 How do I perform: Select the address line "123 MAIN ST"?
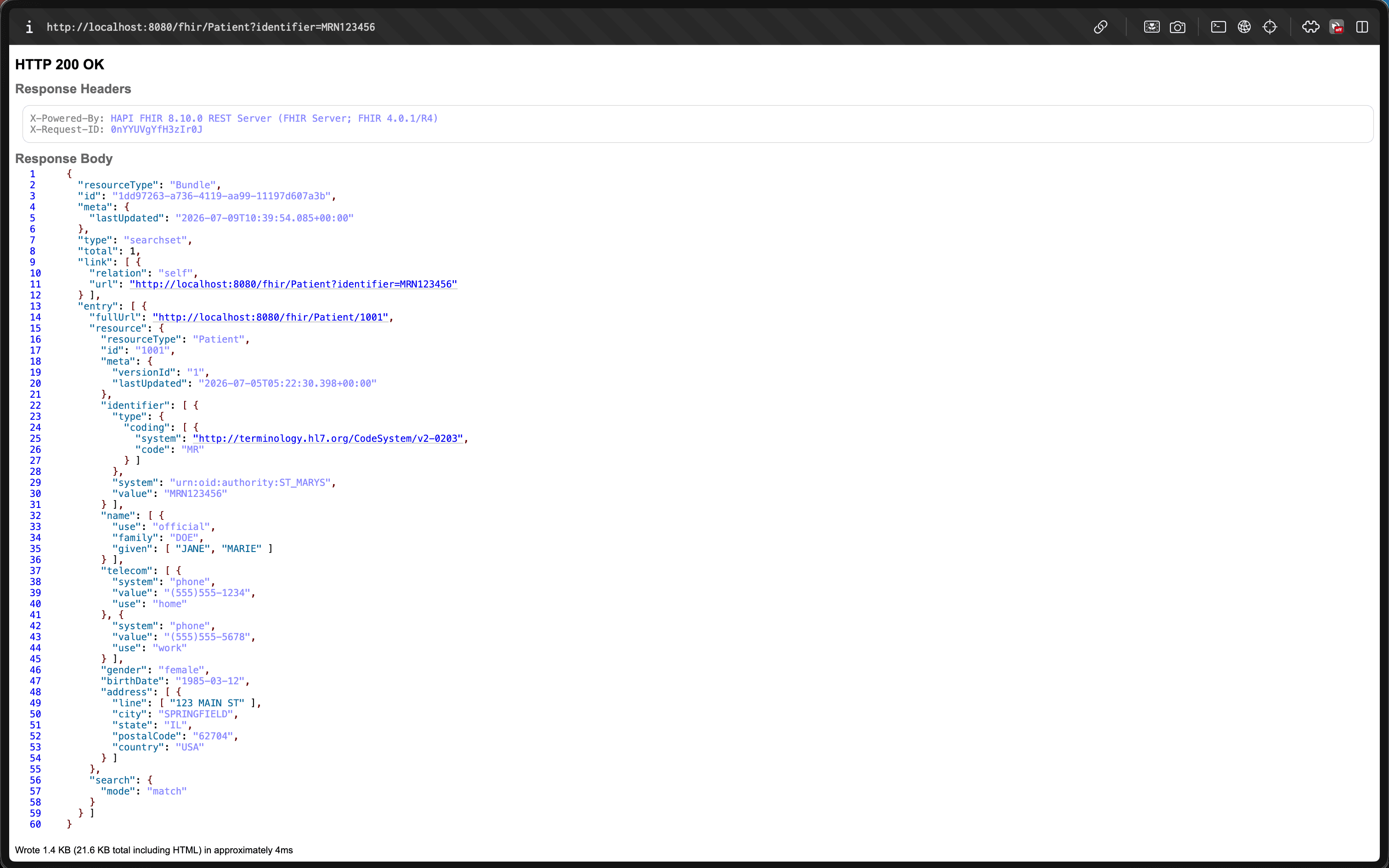click(x=207, y=703)
